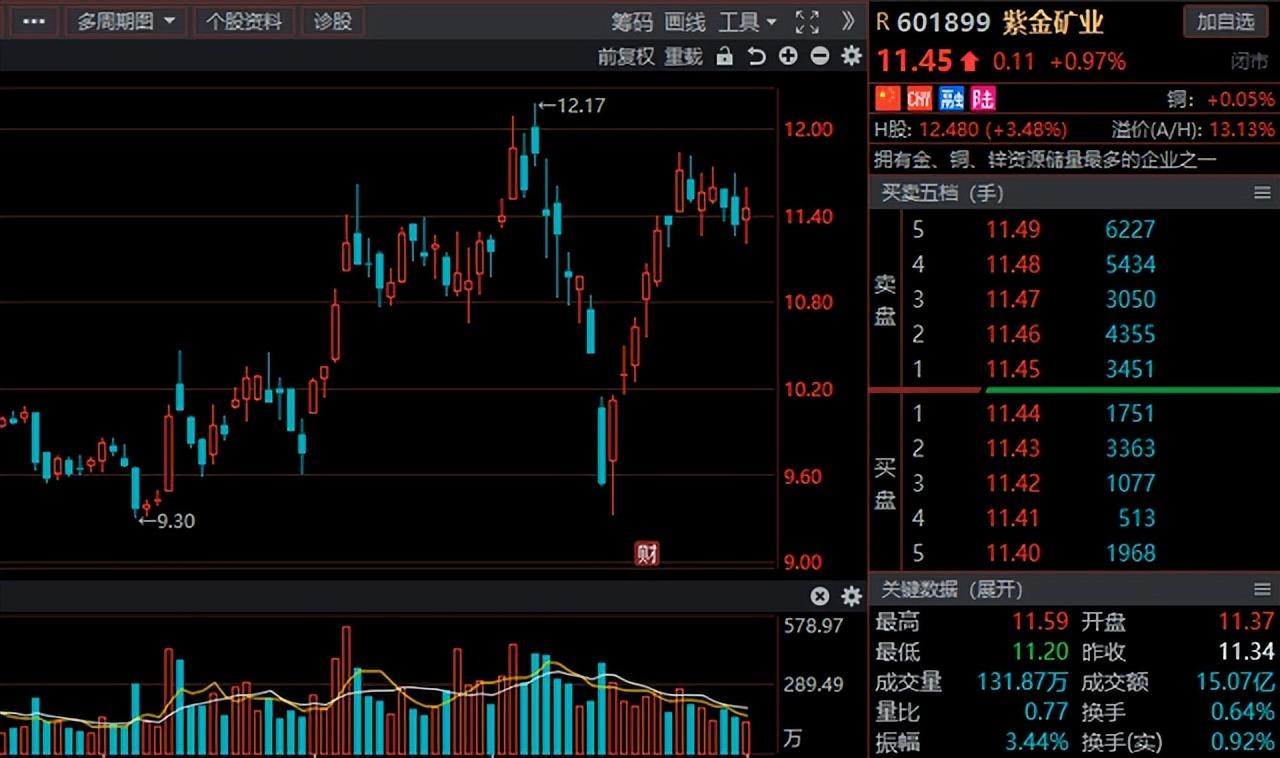Click the 铜 +0.05% commodity link
Viewport: 1280px width, 758px height.
[x=1221, y=99]
